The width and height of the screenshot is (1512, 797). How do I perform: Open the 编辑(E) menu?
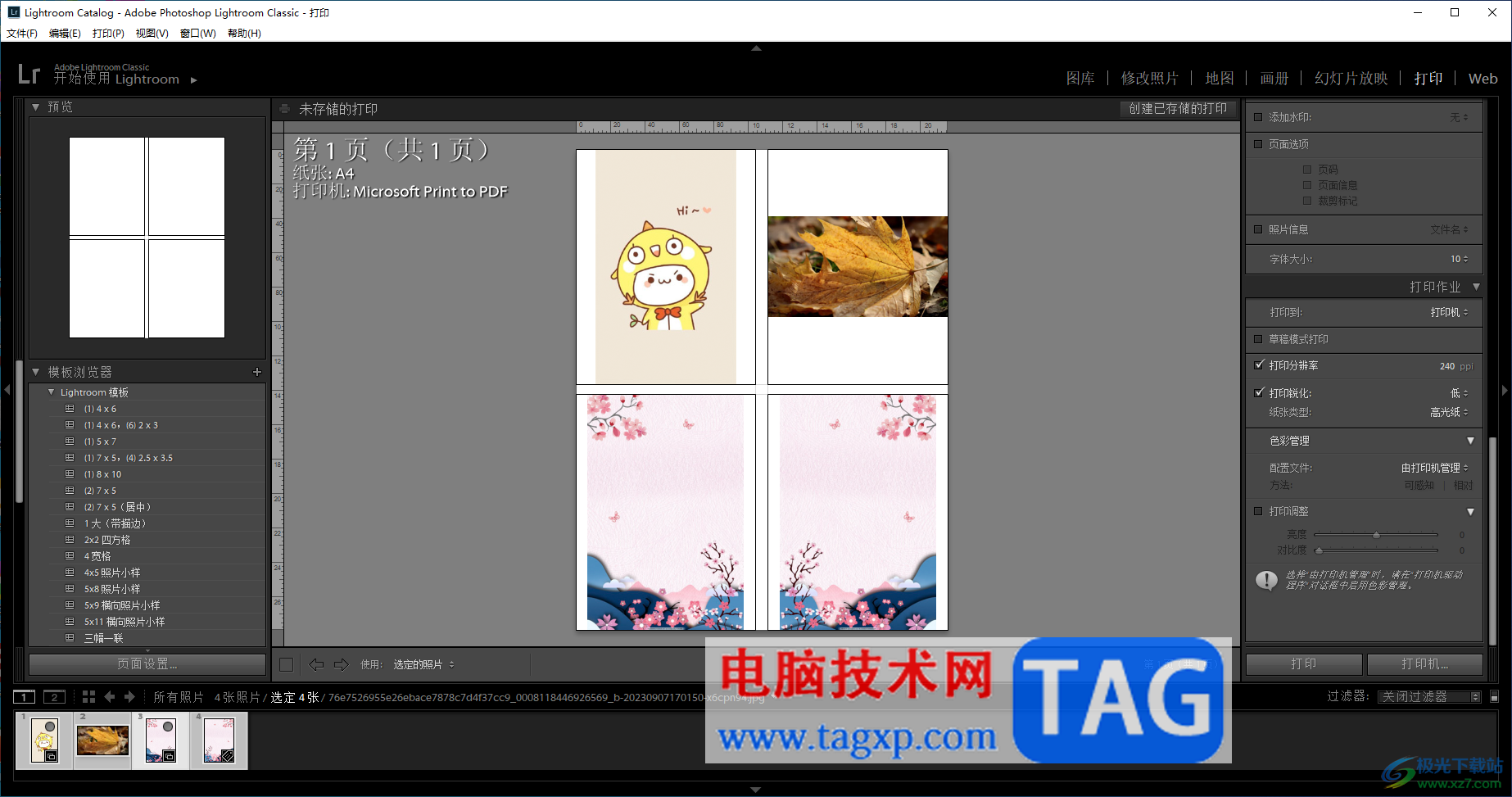65,34
